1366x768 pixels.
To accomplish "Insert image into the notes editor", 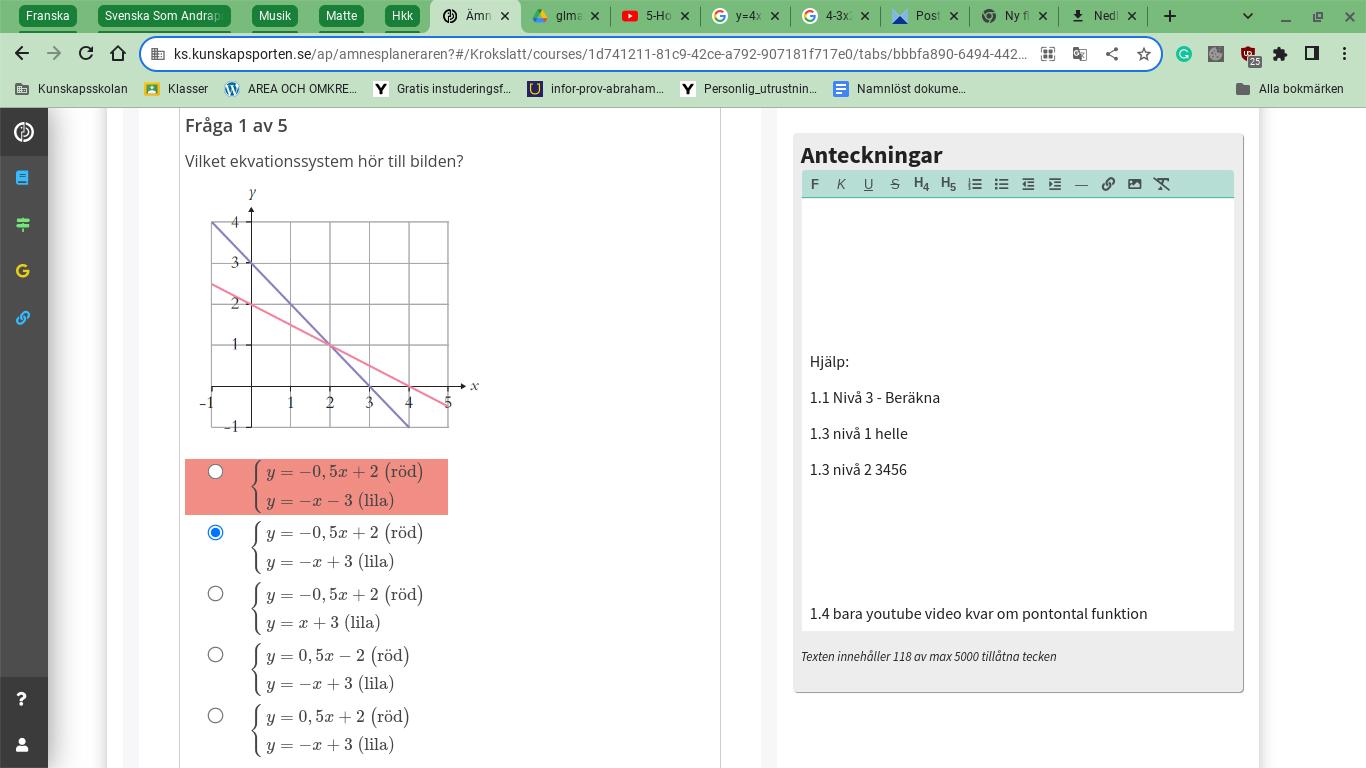I will click(1134, 184).
